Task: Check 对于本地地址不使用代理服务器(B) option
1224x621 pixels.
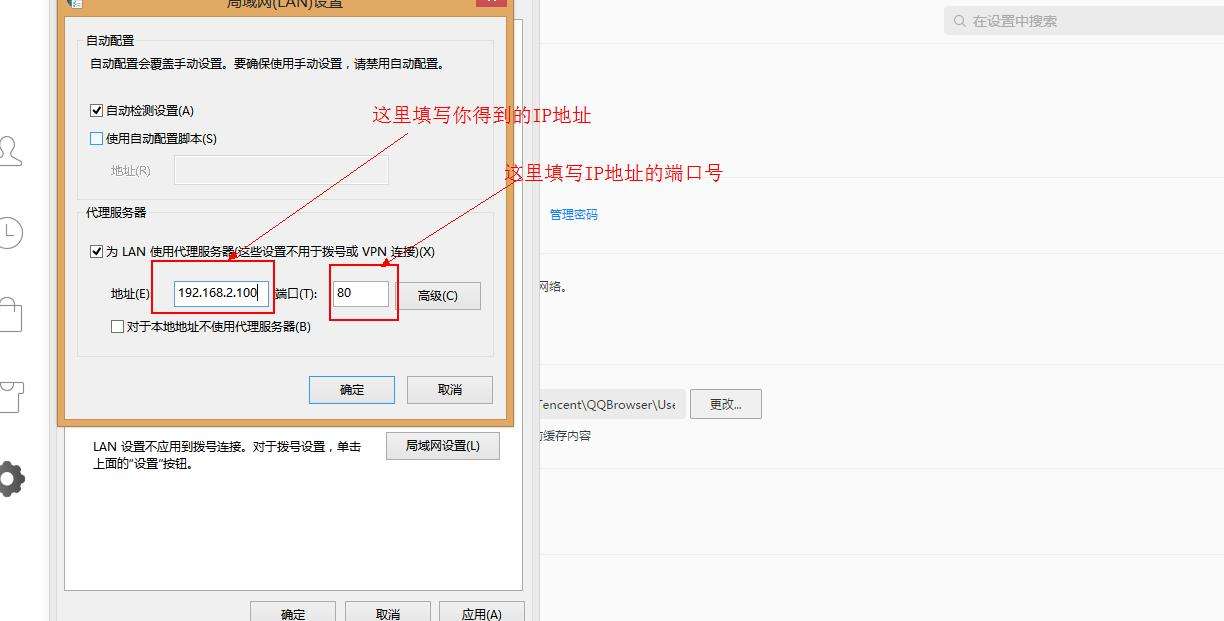Action: point(118,326)
